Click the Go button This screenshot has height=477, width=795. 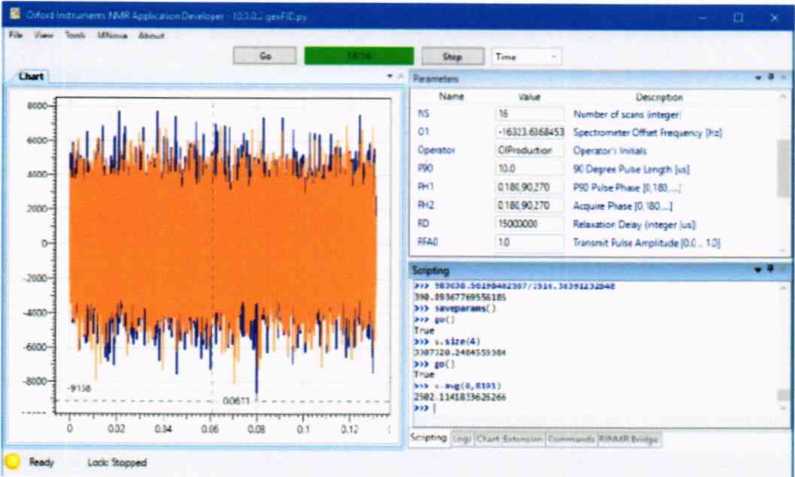coord(265,56)
